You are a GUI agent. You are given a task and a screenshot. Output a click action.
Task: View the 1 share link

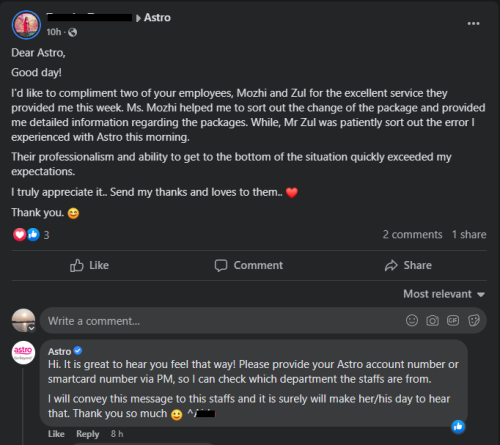coord(469,235)
